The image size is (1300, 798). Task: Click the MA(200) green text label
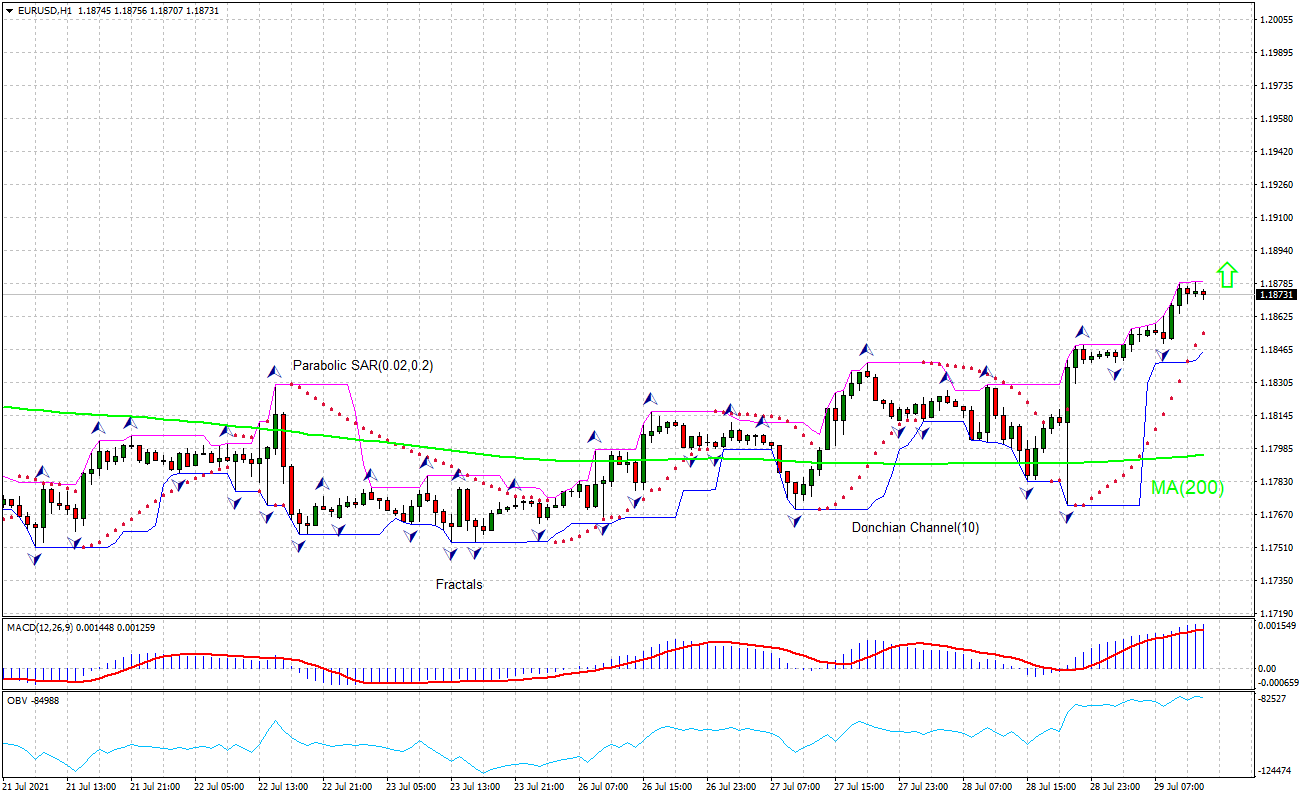1186,488
